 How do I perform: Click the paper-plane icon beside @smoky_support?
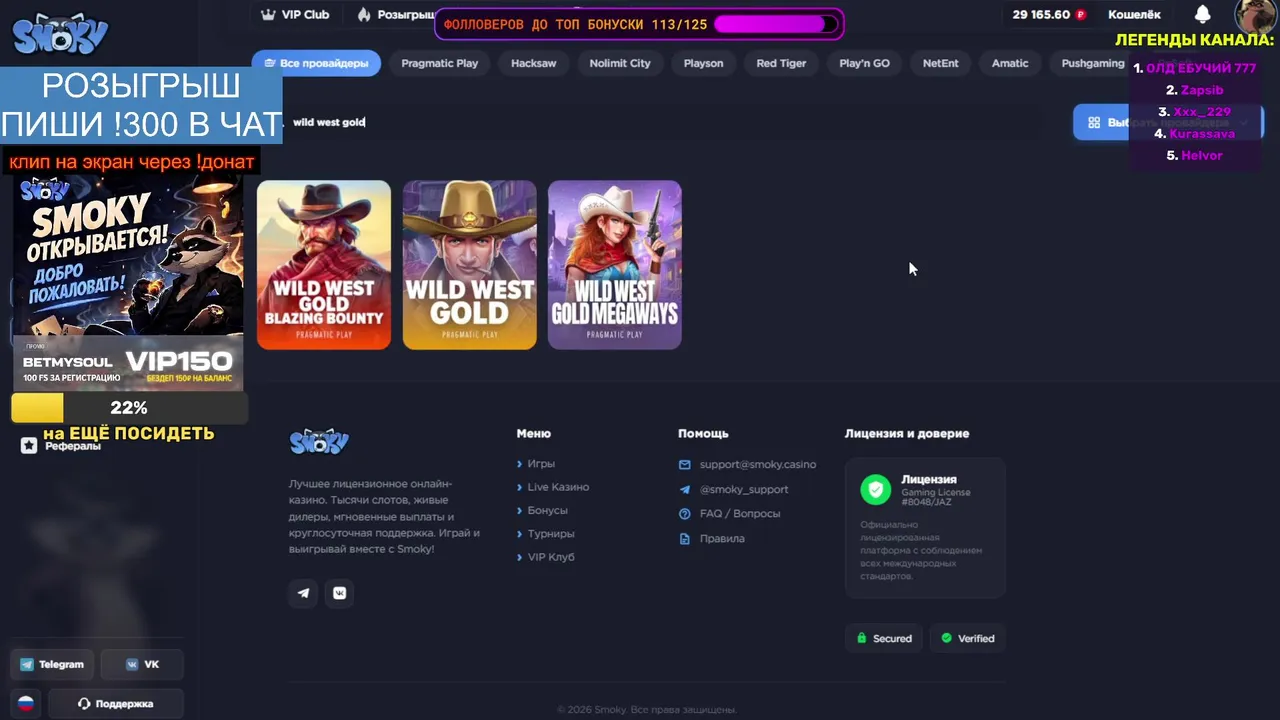685,490
